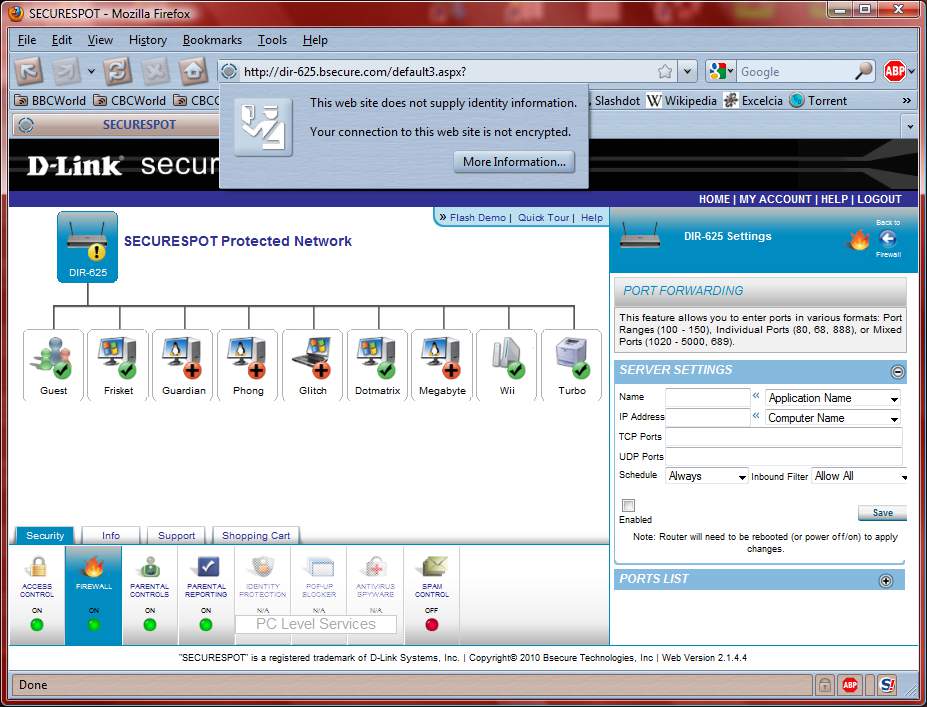
Task: Tick the Enabled checkbox
Action: tap(628, 505)
